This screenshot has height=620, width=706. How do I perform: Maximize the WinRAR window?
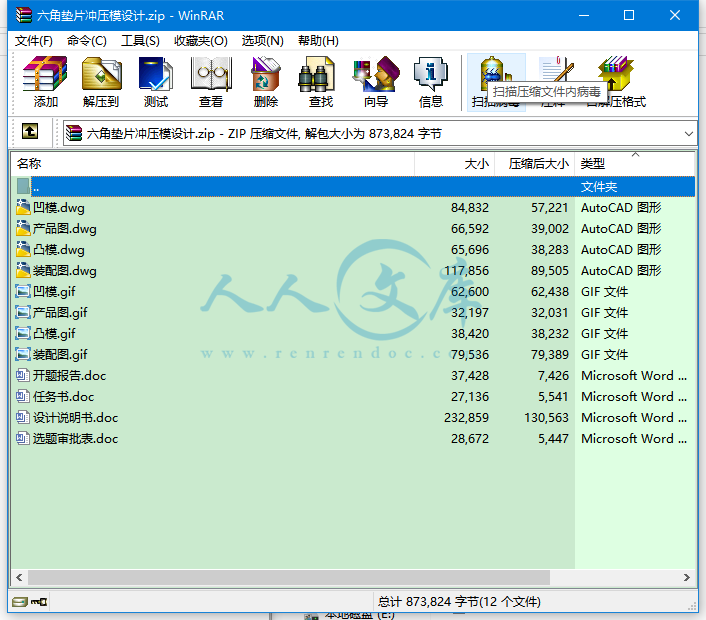click(x=629, y=15)
